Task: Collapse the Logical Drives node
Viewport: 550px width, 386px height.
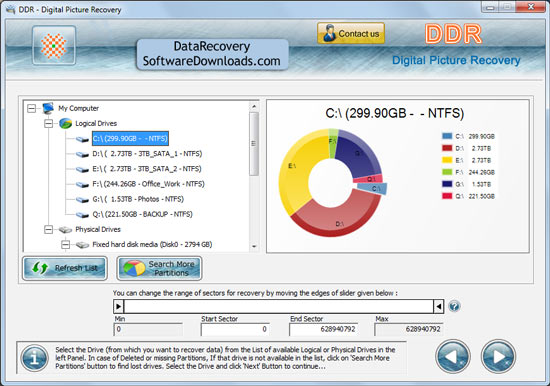Action: click(x=48, y=124)
